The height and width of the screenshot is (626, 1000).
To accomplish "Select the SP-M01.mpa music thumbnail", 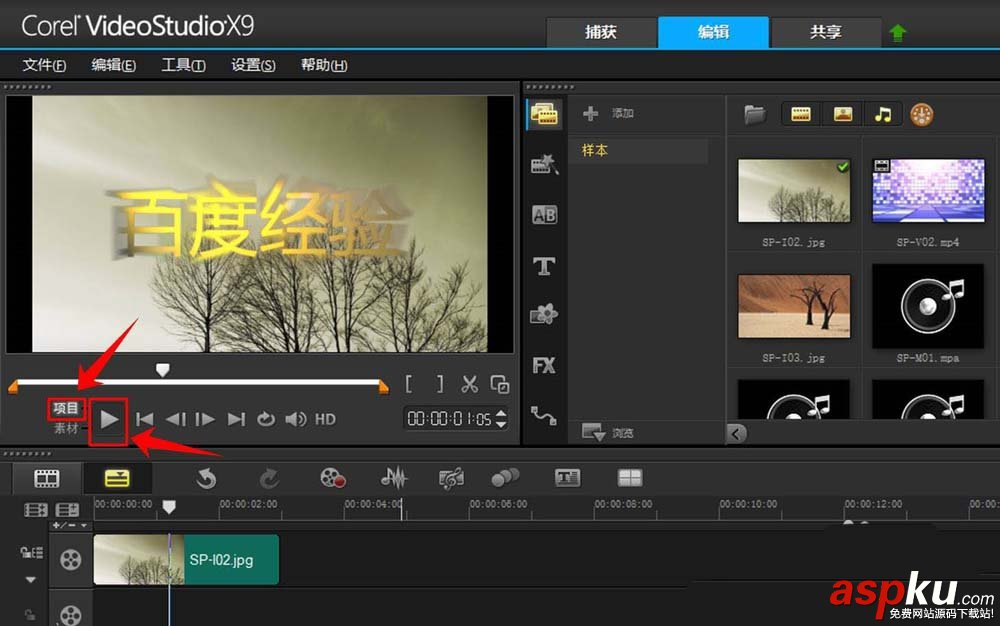I will coord(929,308).
